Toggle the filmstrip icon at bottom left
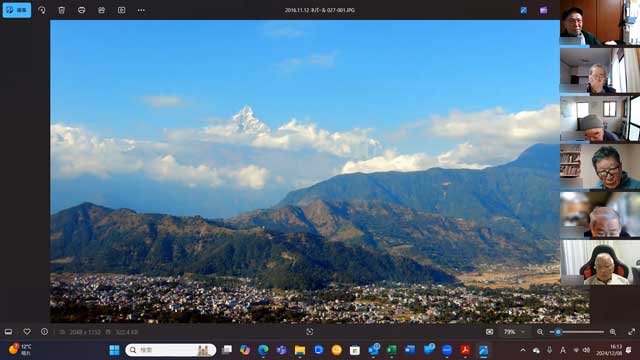This screenshot has height=360, width=640. tap(8, 332)
